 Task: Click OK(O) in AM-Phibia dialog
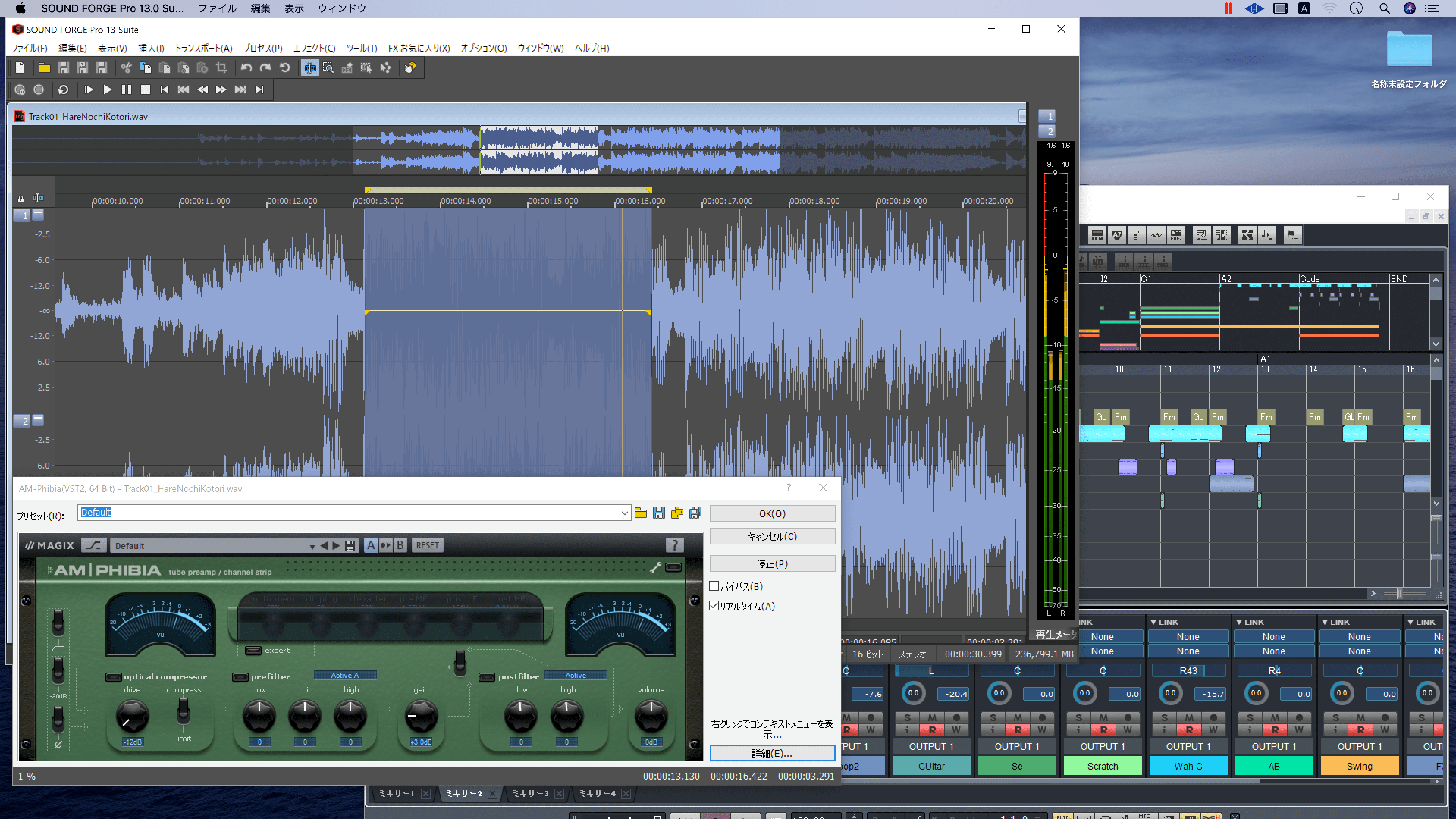(772, 513)
